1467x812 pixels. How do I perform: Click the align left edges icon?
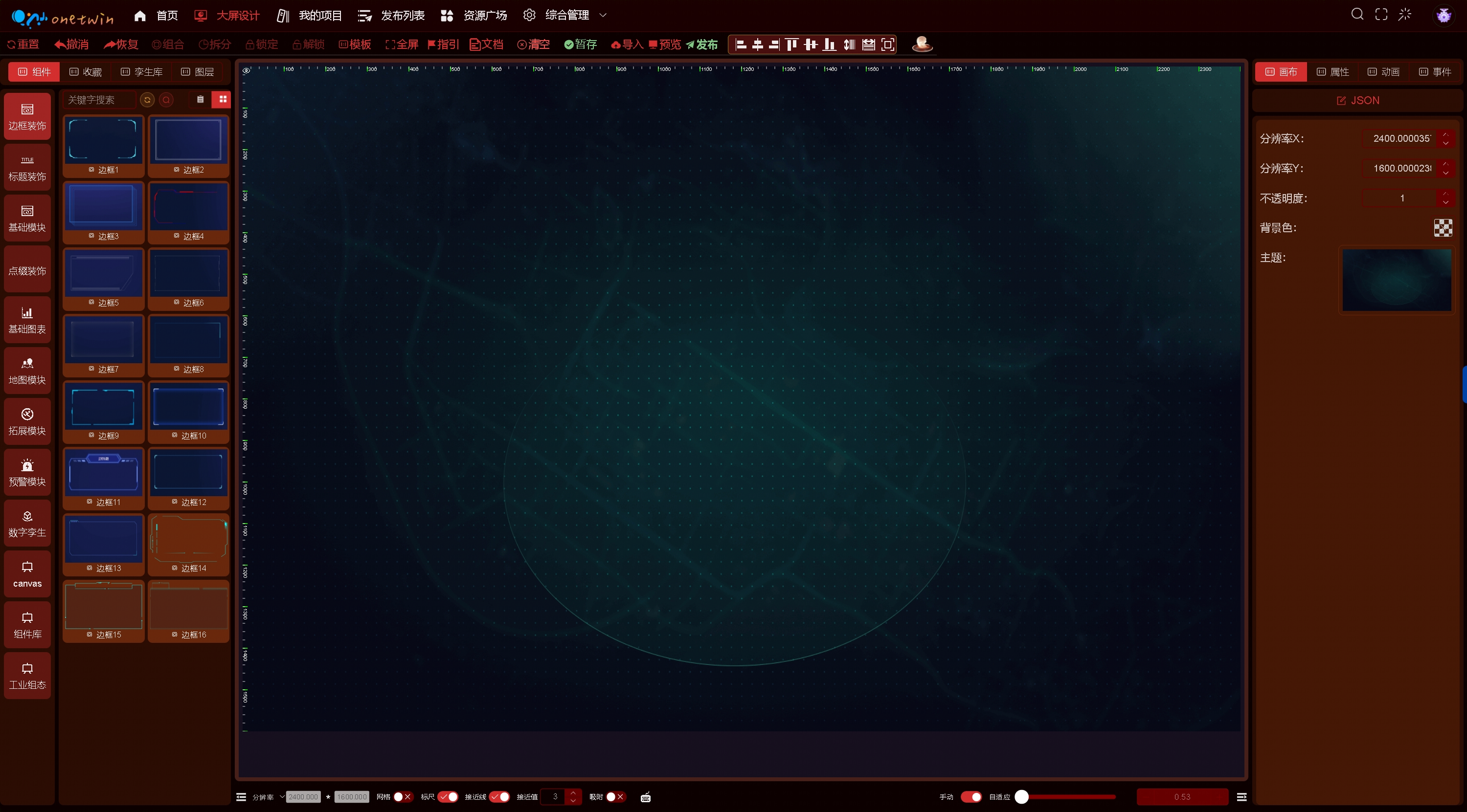tap(740, 44)
